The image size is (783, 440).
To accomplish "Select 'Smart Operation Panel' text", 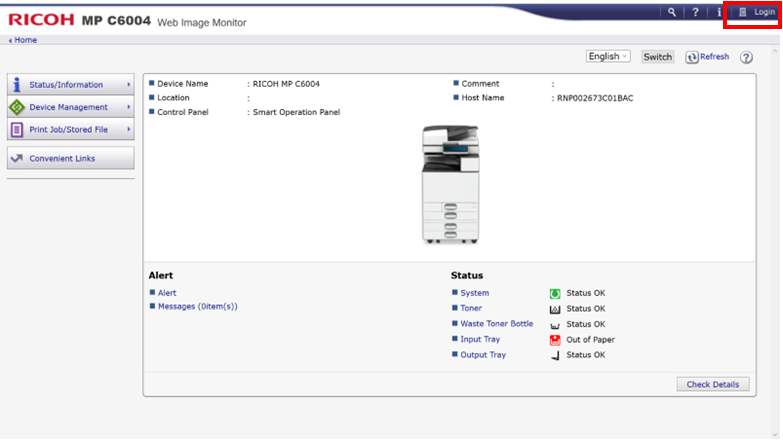I will [296, 112].
